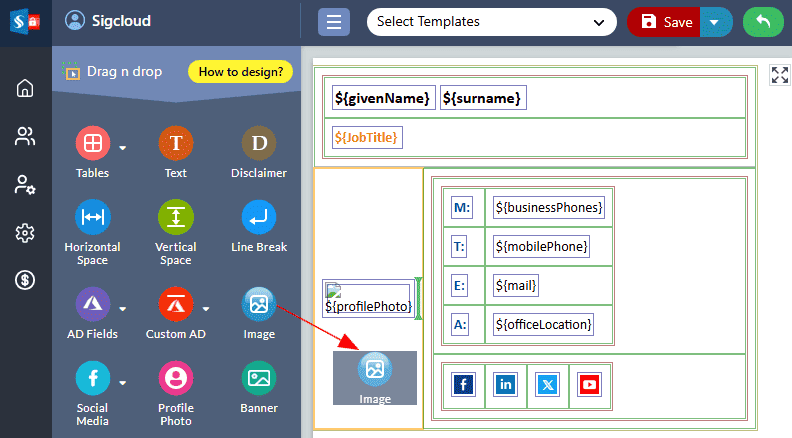792x438 pixels.
Task: Insert a Line Break element
Action: [x=259, y=217]
